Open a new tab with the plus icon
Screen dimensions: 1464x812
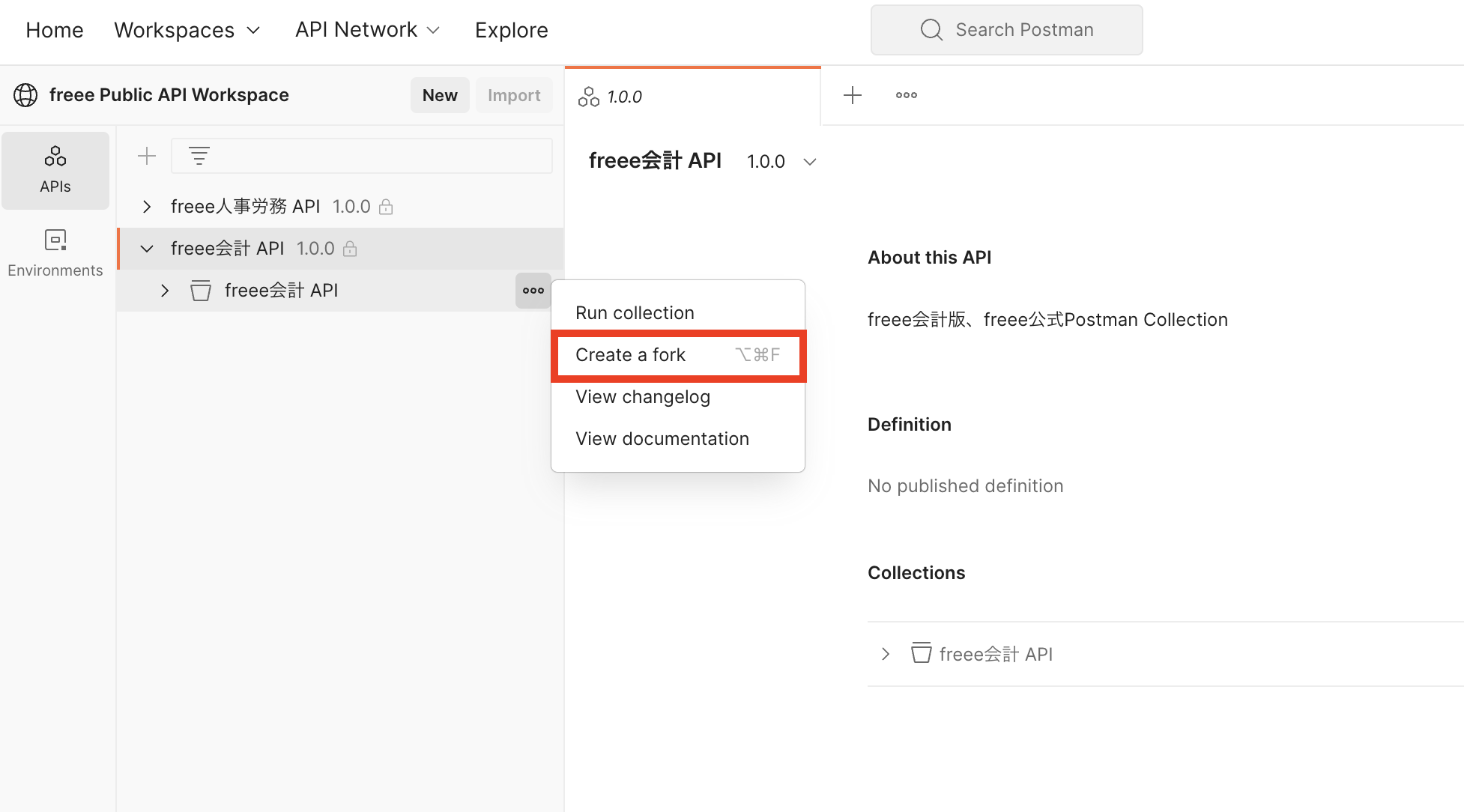852,95
